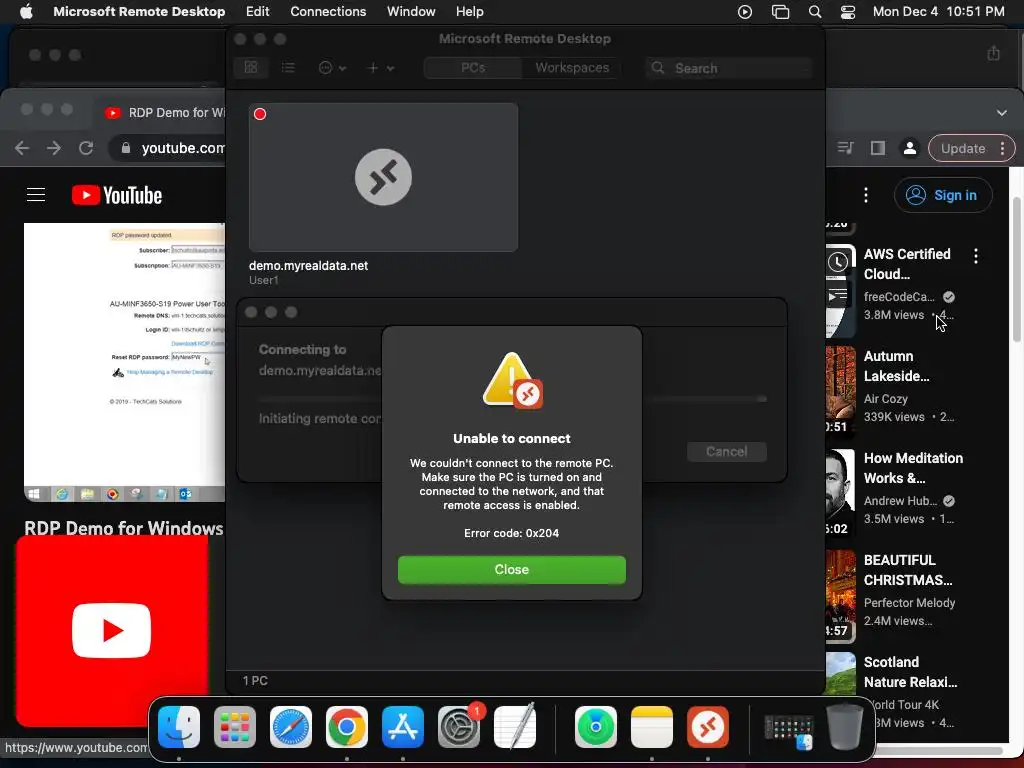This screenshot has height=768, width=1024.
Task: Click the play circle icon in menu bar
Action: pyautogui.click(x=744, y=12)
